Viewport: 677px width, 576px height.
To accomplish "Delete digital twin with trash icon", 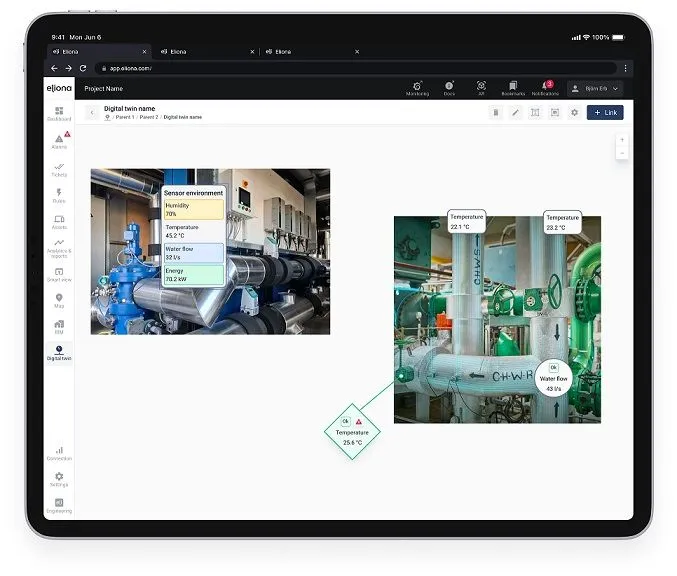I will click(x=496, y=113).
